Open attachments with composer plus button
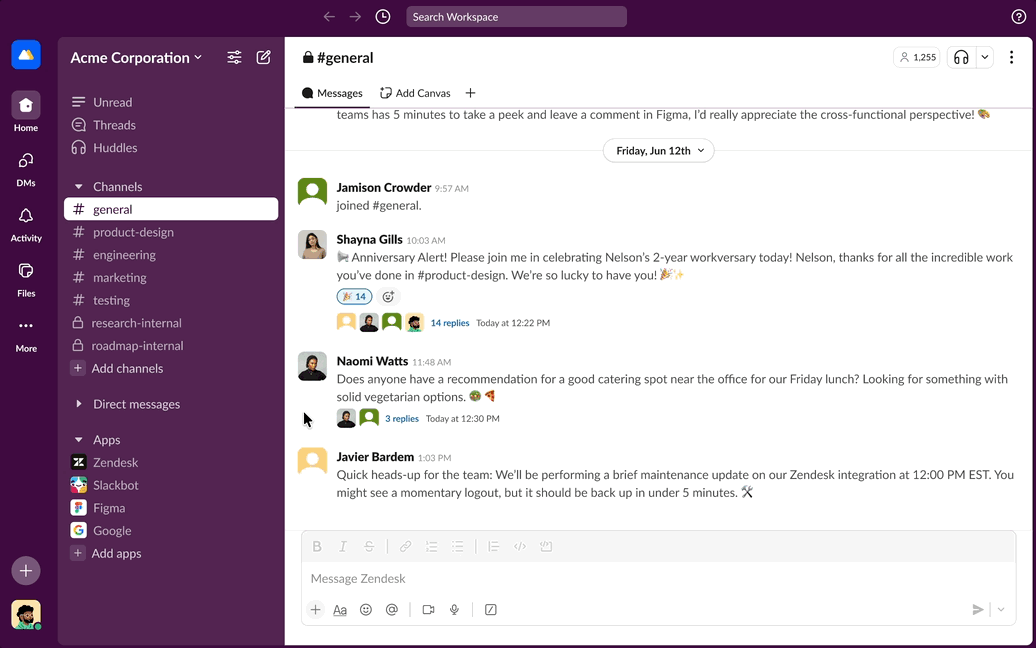1036x648 pixels. (315, 610)
